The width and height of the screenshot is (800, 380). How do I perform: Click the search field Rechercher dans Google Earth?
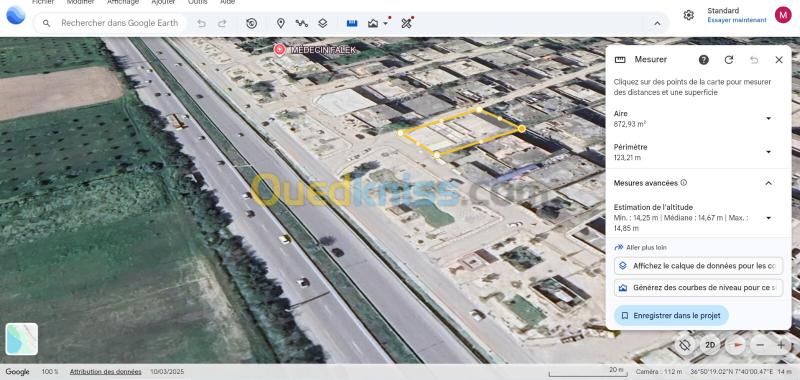click(x=110, y=23)
